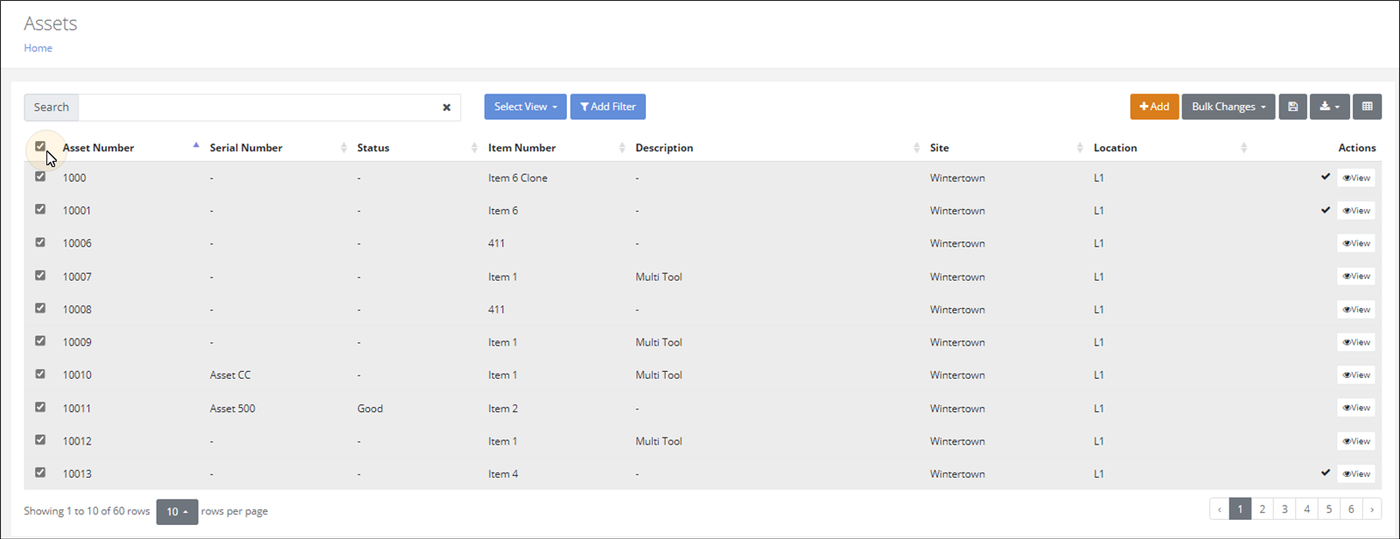
Task: Clear the search box with the X icon
Action: 447,108
